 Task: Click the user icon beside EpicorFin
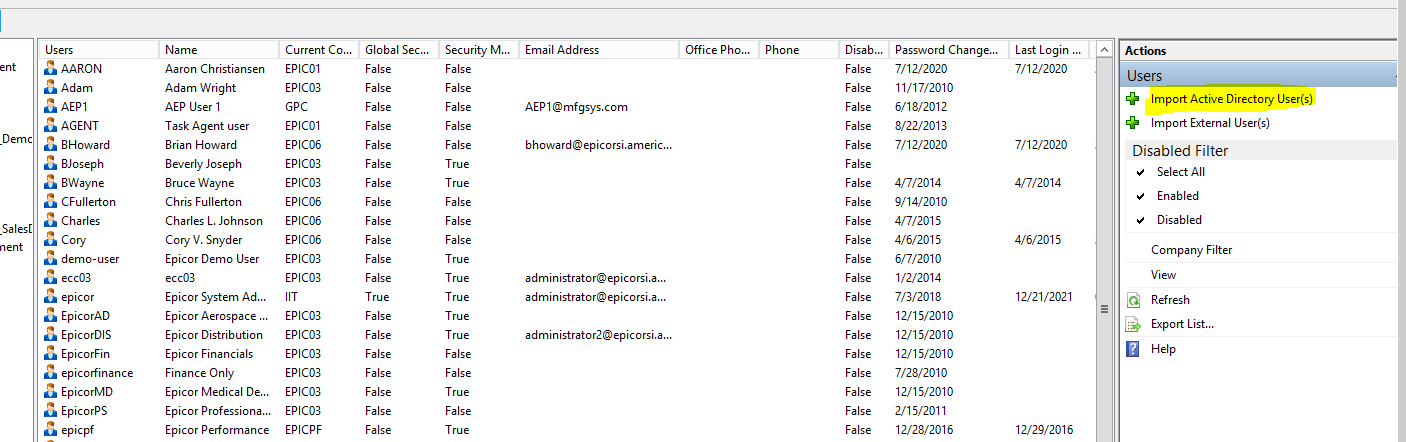click(x=50, y=354)
